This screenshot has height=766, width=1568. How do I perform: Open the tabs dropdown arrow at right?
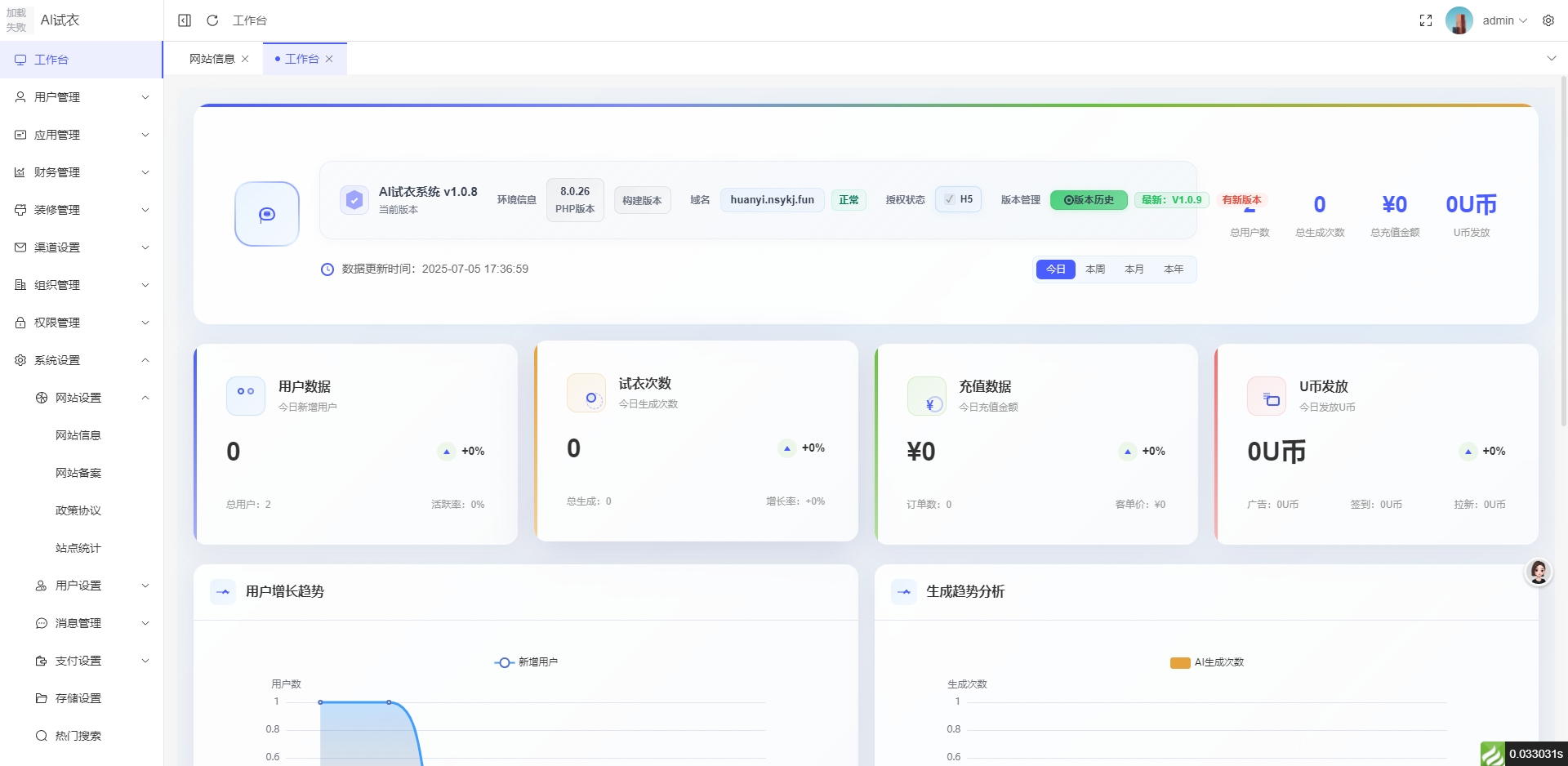point(1552,58)
